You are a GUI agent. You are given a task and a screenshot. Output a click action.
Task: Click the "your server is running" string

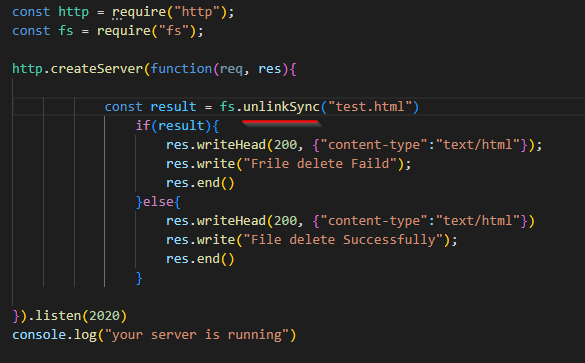[x=197, y=335]
